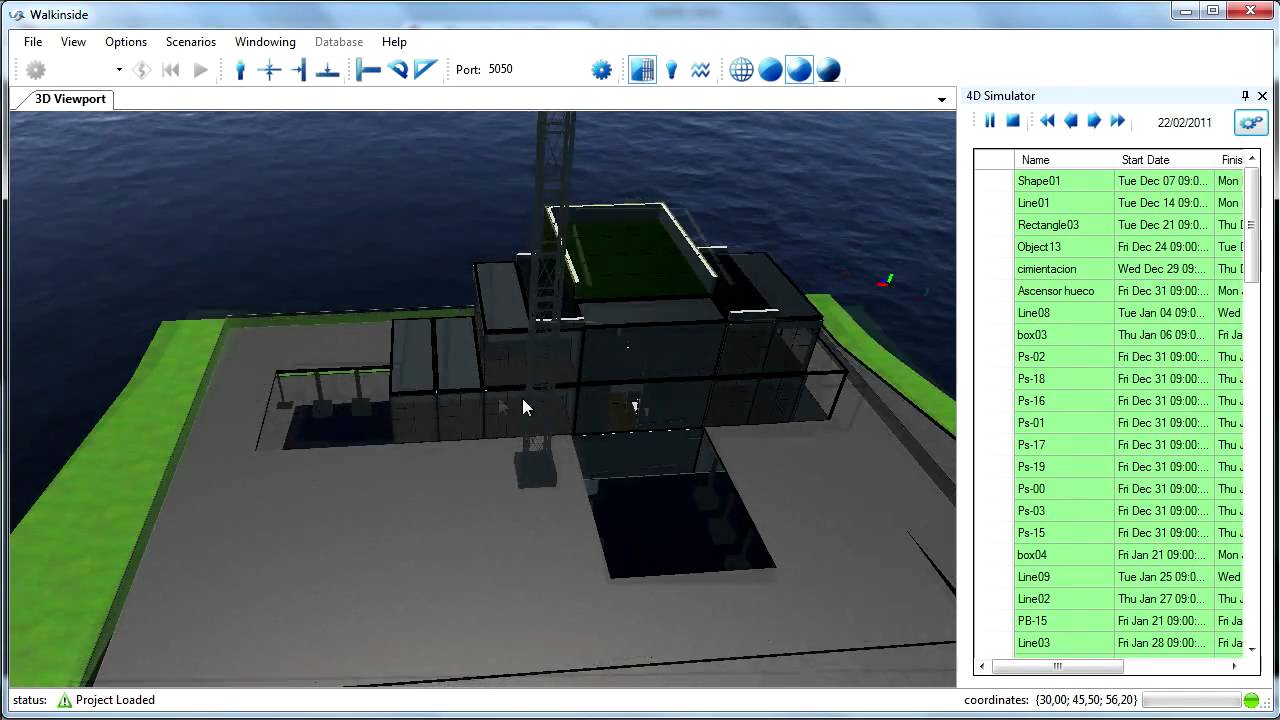1280x720 pixels.
Task: Sort by the Start Date column header
Action: [x=1164, y=160]
